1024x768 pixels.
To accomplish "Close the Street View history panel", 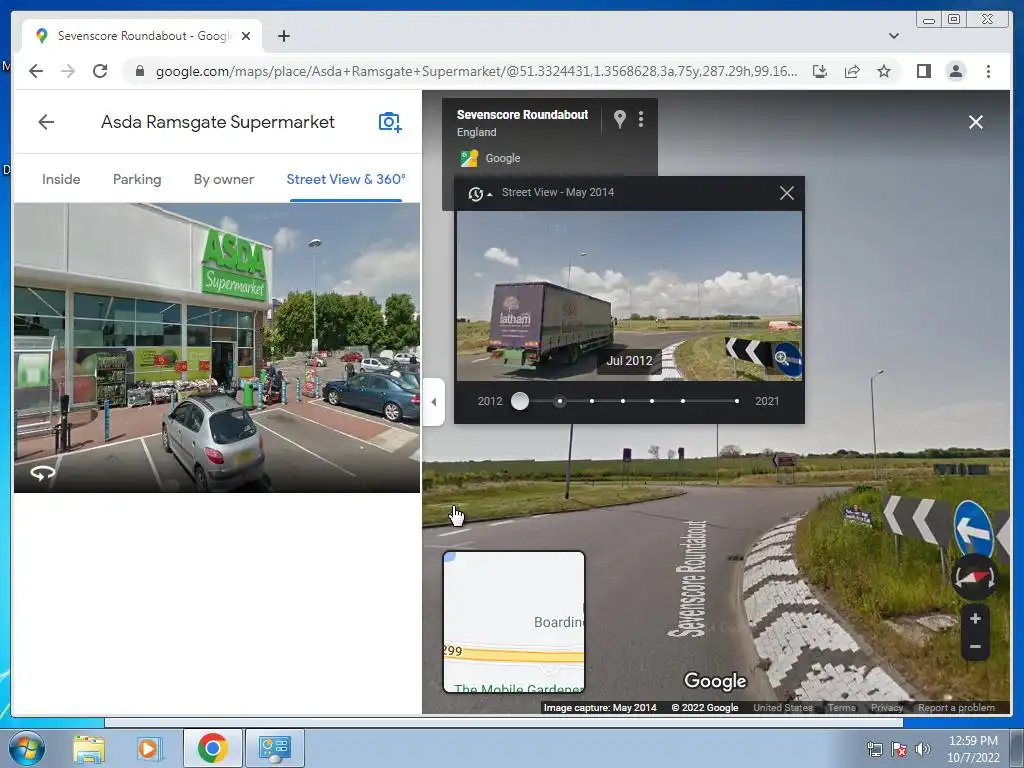I will tap(787, 193).
